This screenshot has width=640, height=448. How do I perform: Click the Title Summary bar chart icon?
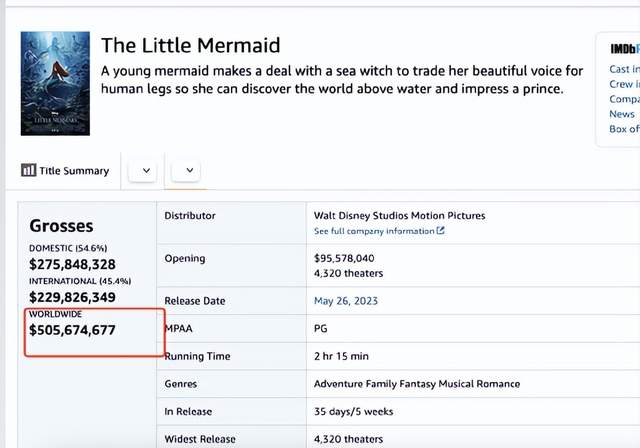(28, 170)
